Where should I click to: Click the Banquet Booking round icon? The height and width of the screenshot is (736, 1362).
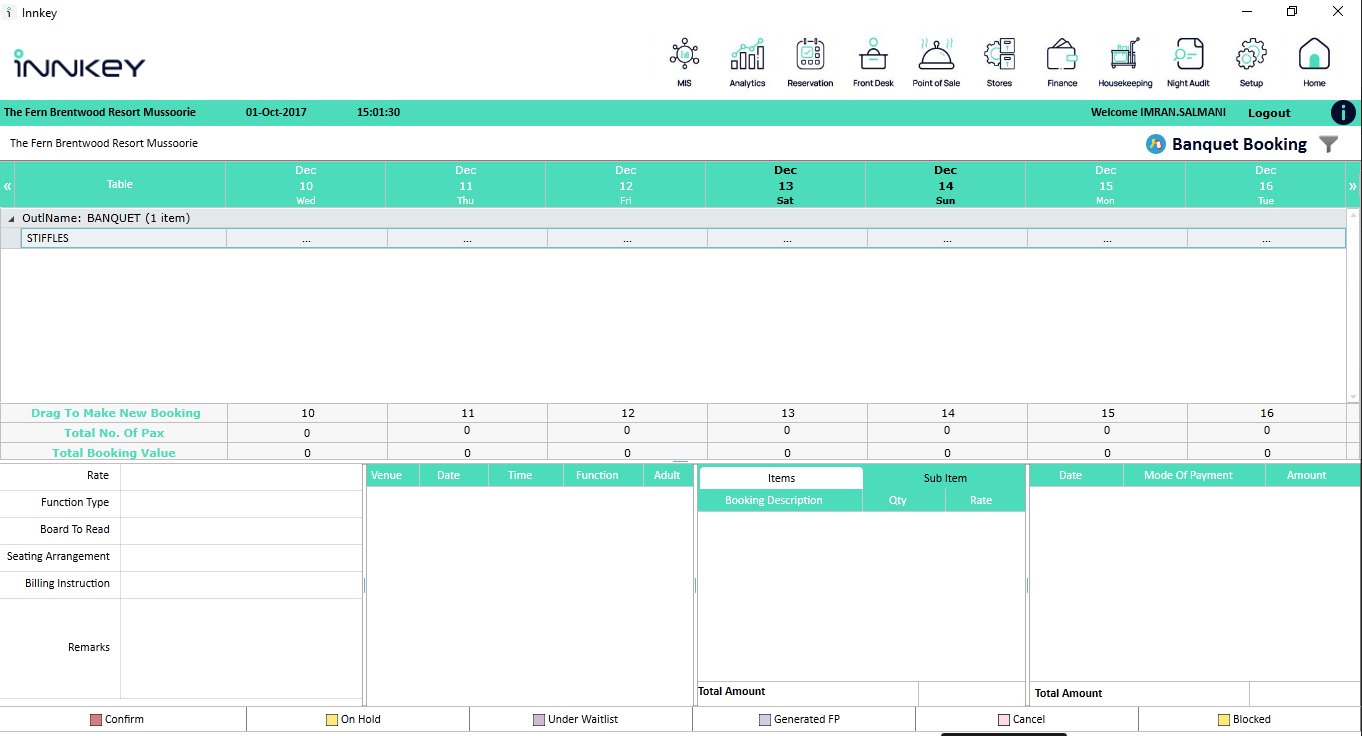[1155, 144]
